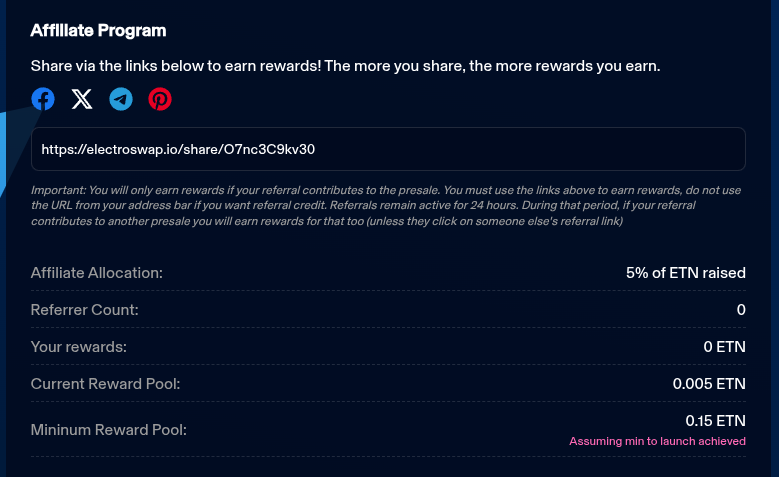Screen dimensions: 779x477
Task: Click the '0 ETN' rewards value
Action: coord(724,347)
